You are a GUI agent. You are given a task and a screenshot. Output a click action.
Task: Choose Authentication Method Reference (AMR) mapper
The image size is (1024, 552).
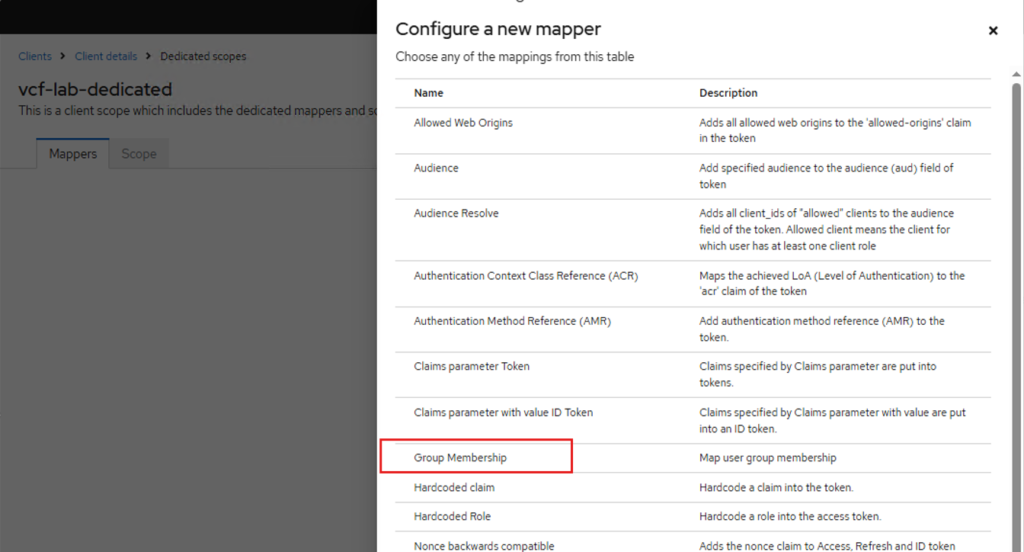(x=513, y=321)
